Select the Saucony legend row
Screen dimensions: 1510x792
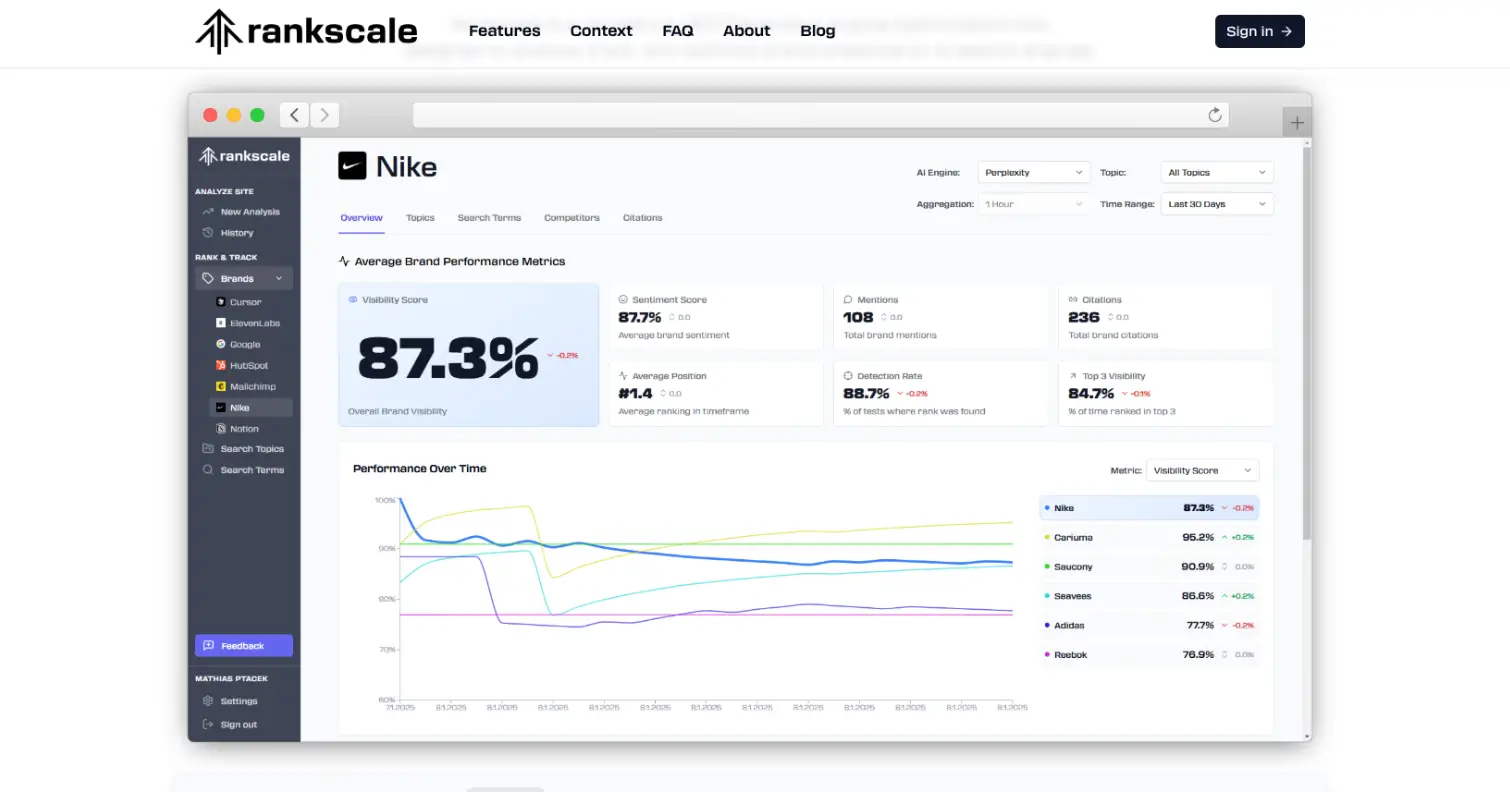click(1150, 567)
